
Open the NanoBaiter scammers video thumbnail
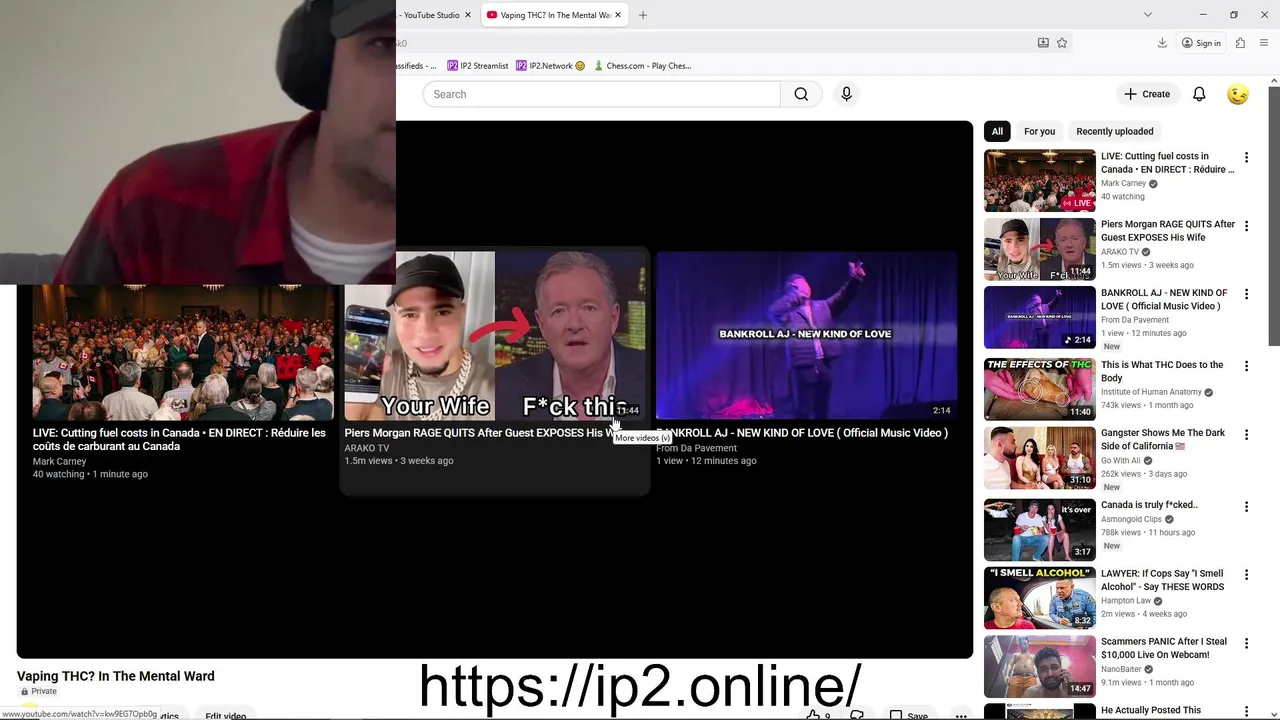(x=1039, y=667)
